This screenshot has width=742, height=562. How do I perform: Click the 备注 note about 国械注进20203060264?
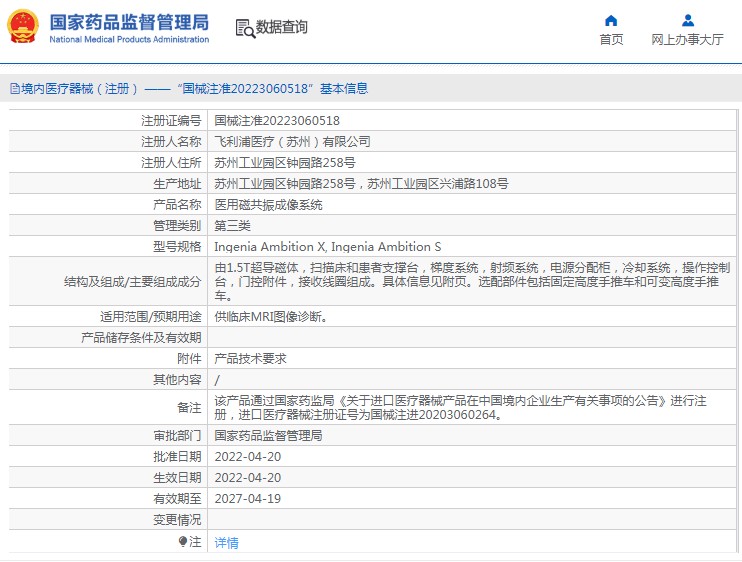tap(460, 408)
